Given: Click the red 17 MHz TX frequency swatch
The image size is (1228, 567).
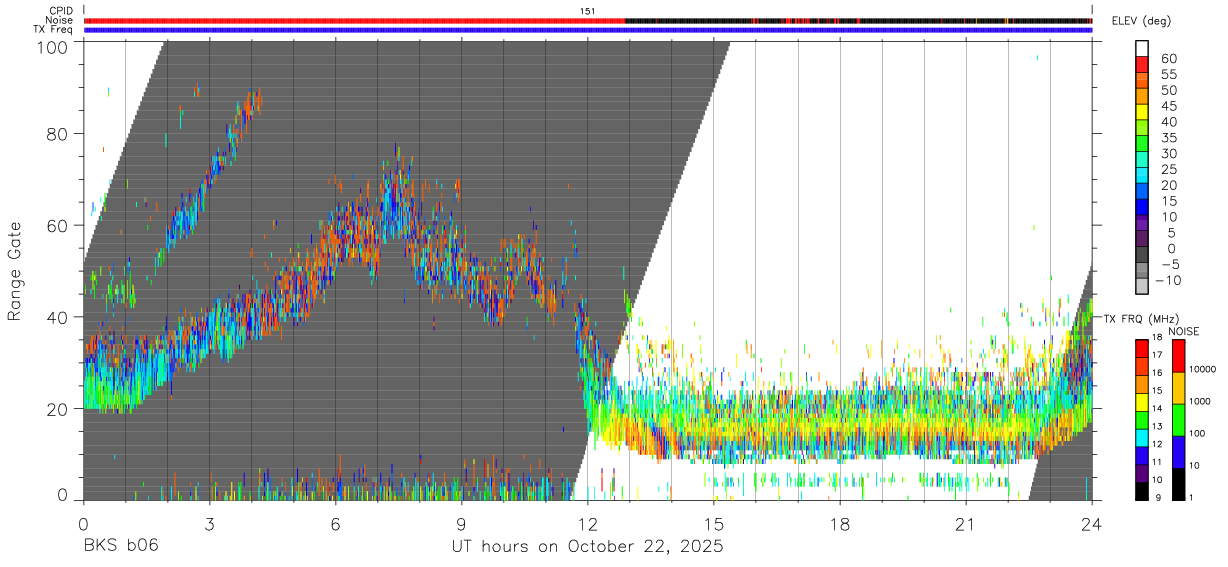Looking at the screenshot, I should click(x=1142, y=350).
